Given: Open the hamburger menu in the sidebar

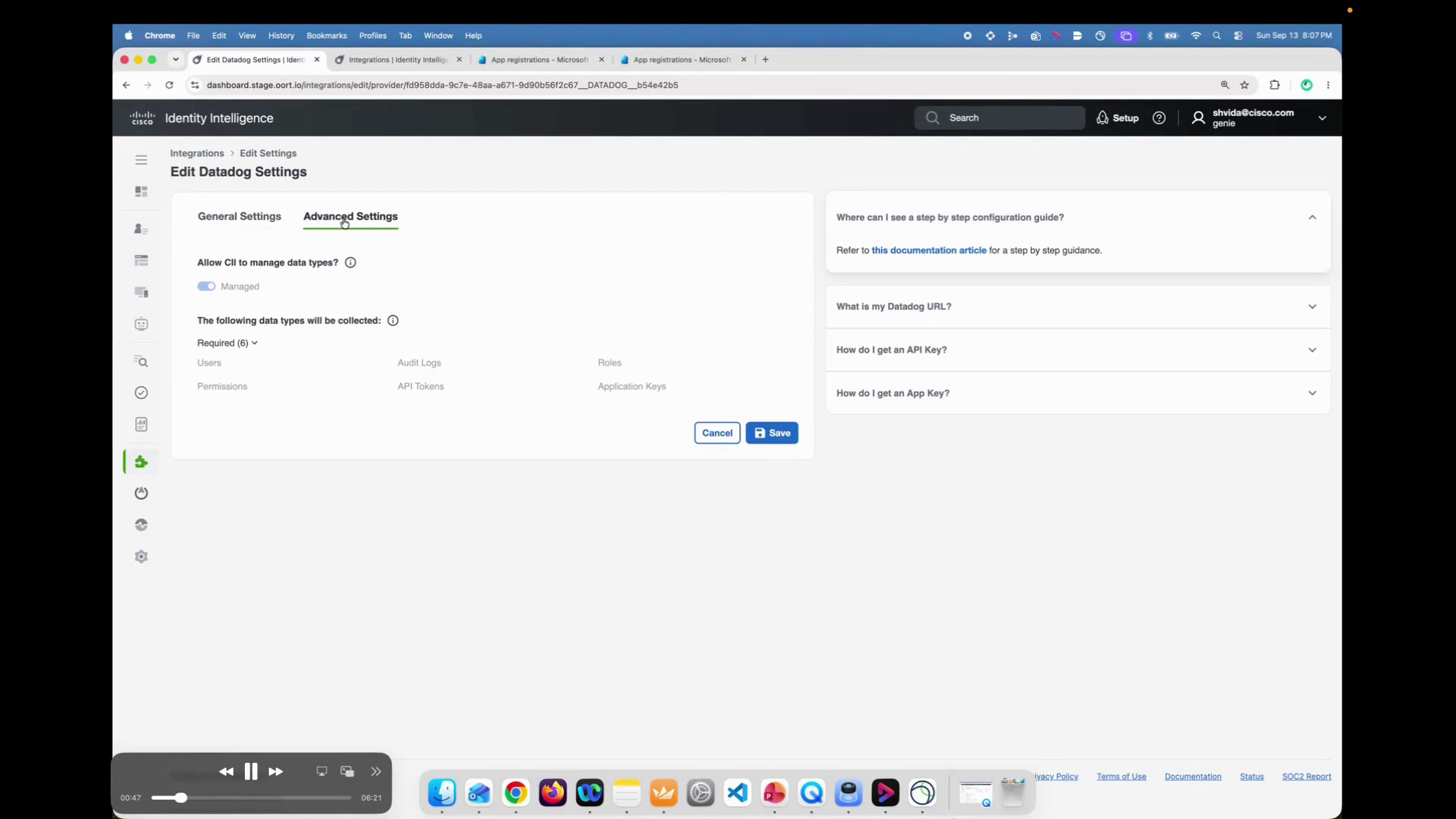Looking at the screenshot, I should click(141, 160).
